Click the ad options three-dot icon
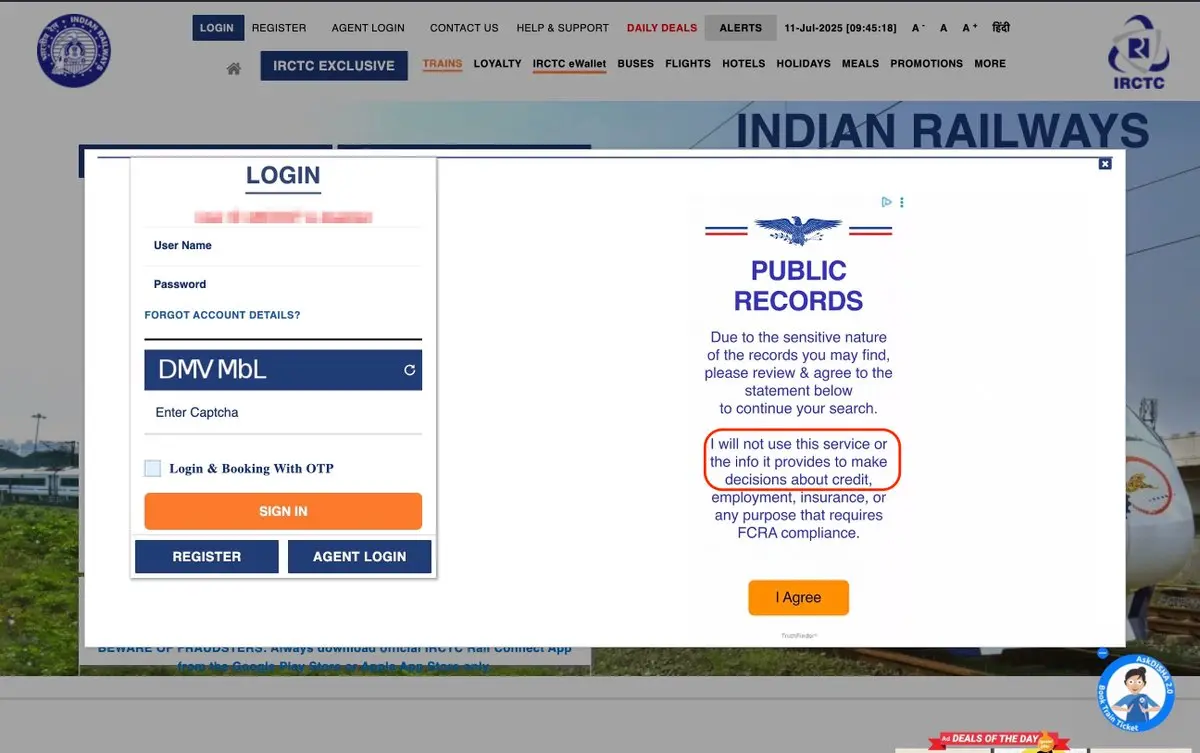 [x=902, y=202]
